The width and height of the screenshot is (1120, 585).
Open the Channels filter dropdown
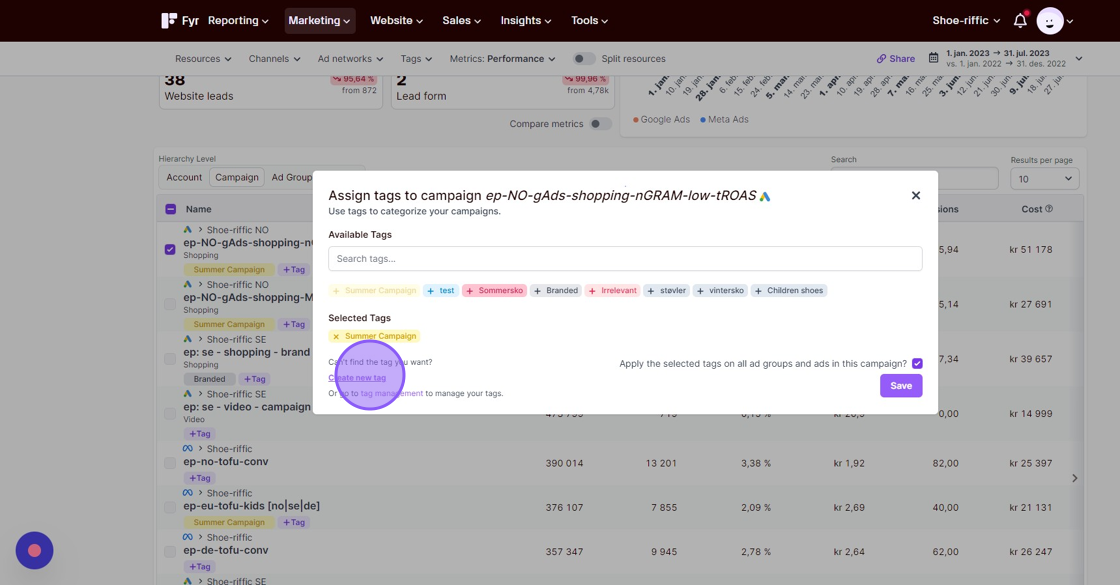click(x=274, y=59)
